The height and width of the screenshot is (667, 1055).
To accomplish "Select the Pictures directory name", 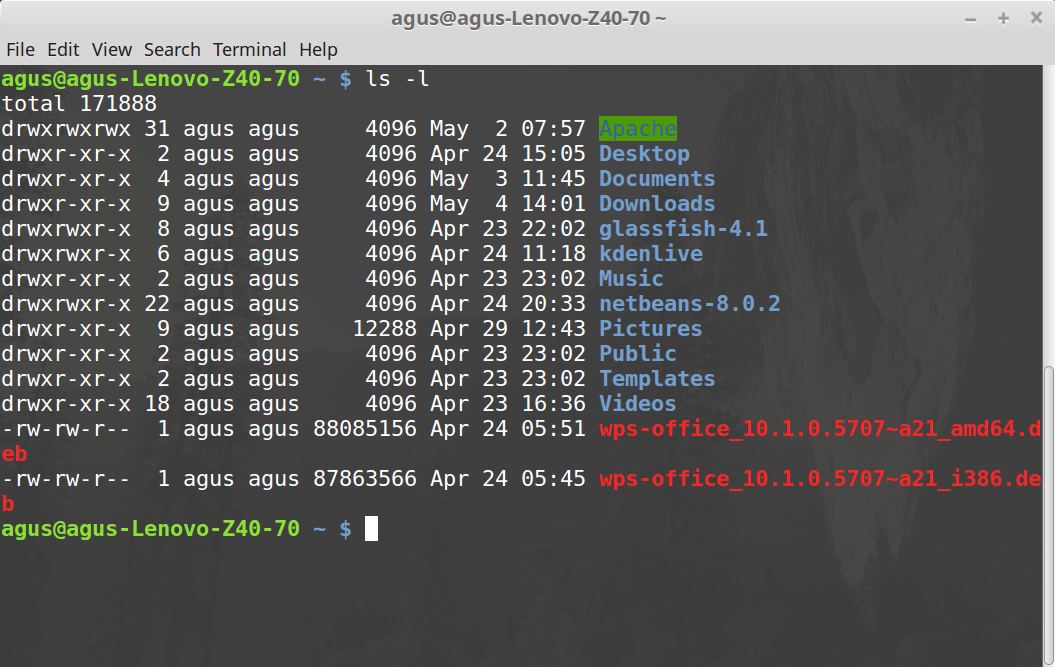I will click(650, 328).
